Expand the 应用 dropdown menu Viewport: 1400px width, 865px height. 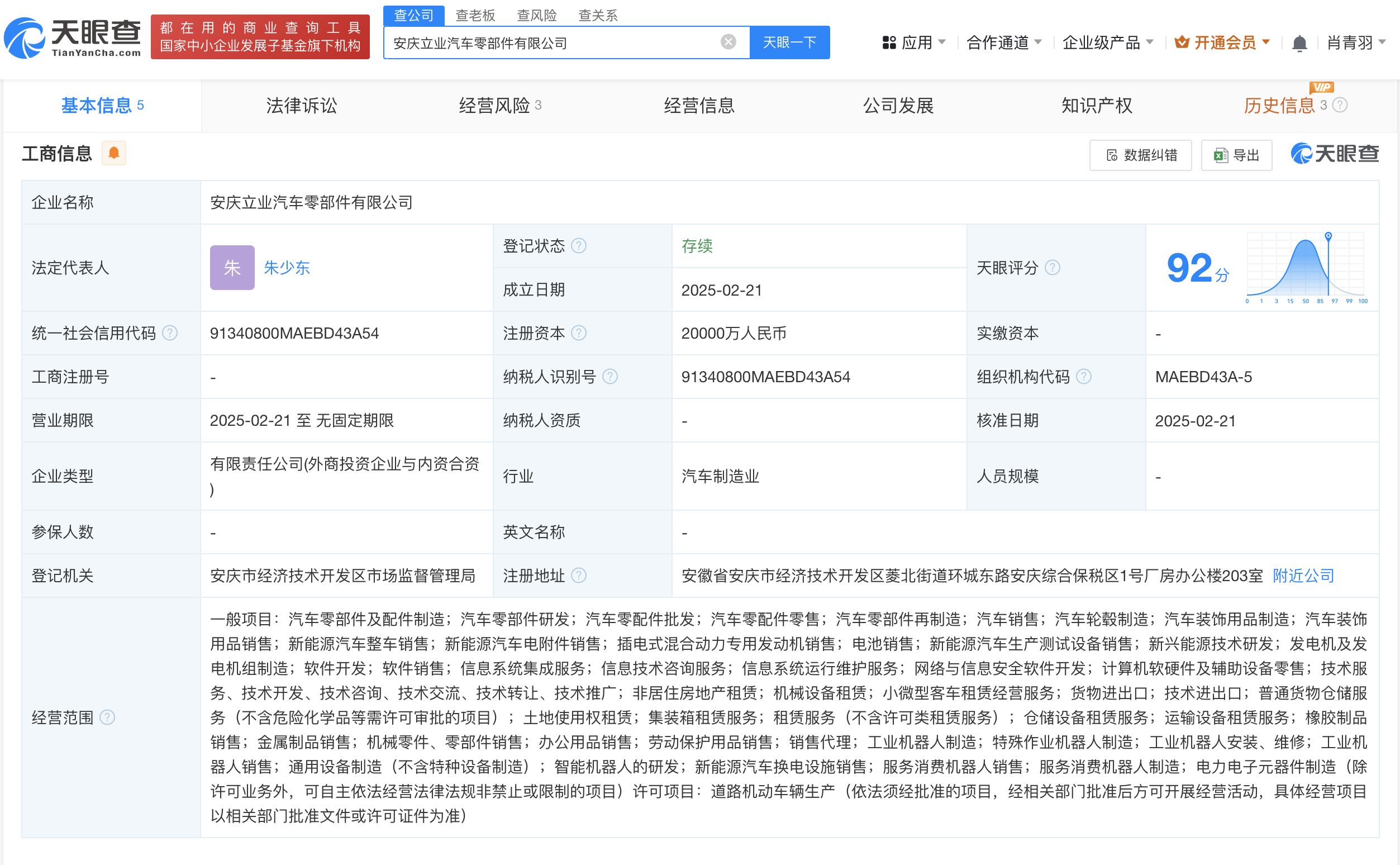[915, 43]
